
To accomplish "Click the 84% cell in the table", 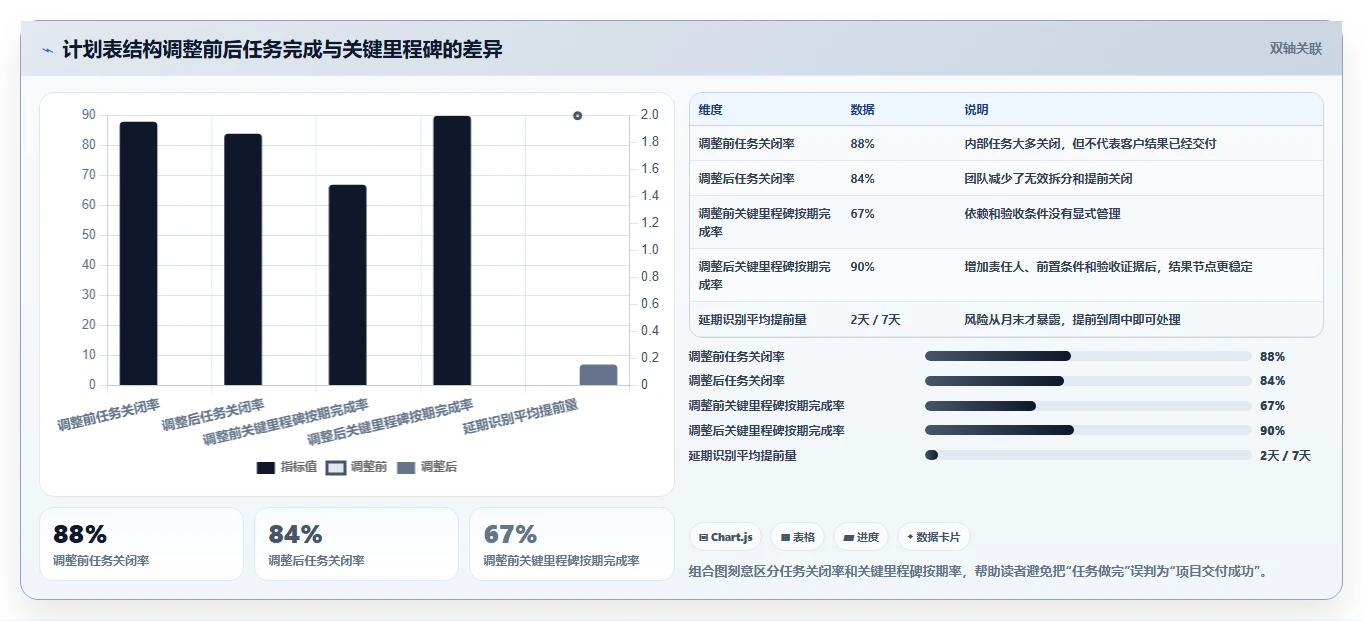I will point(862,179).
